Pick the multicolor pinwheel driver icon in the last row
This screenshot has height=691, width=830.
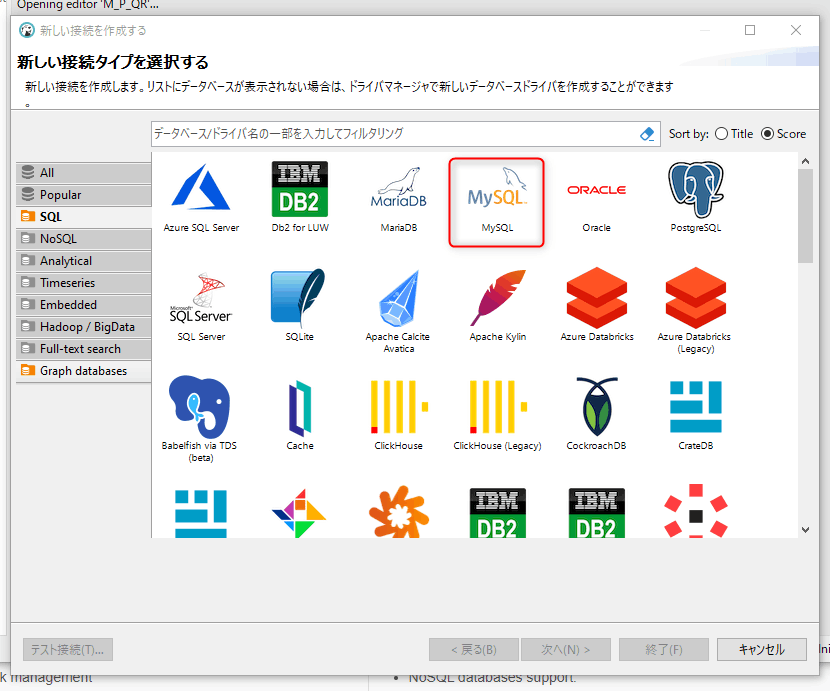(x=299, y=514)
